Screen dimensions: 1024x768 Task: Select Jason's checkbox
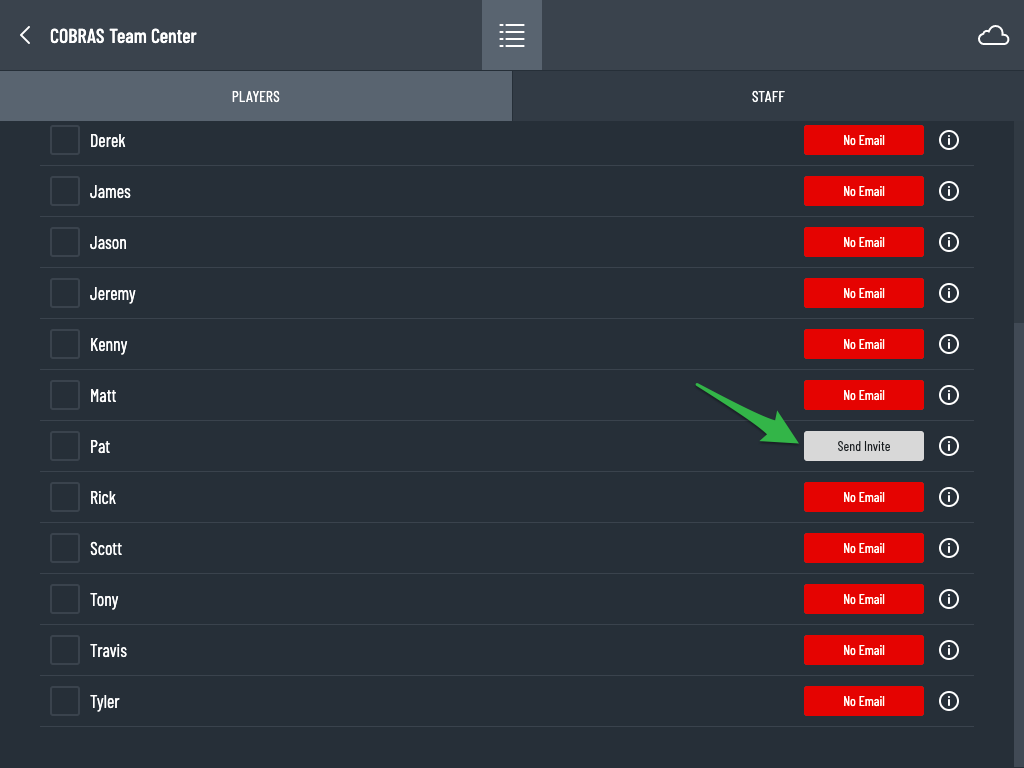[x=65, y=242]
